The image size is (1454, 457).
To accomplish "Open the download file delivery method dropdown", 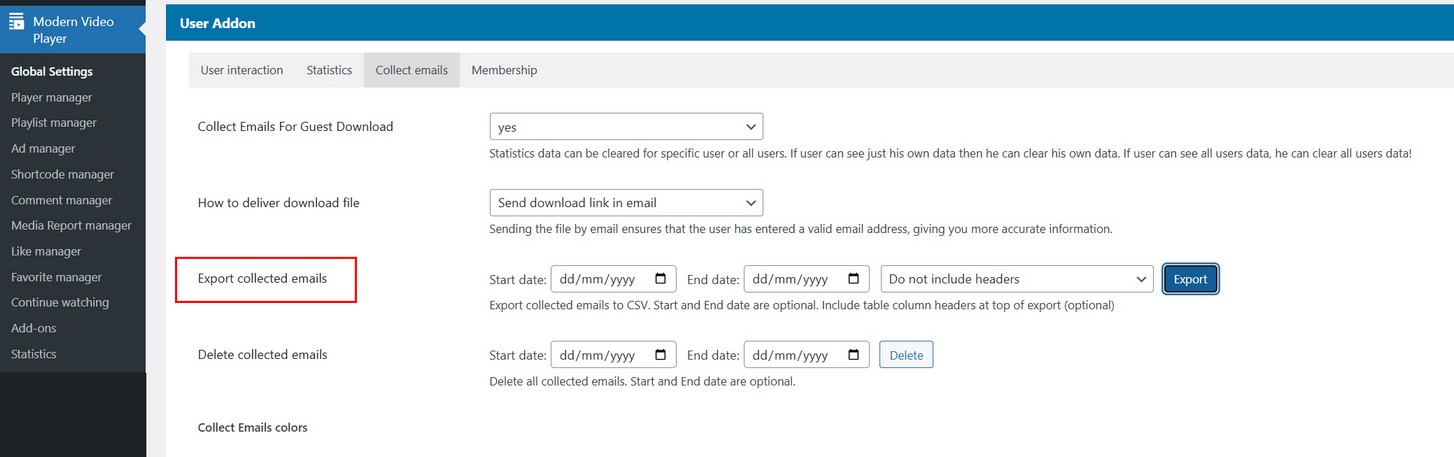I will point(625,203).
